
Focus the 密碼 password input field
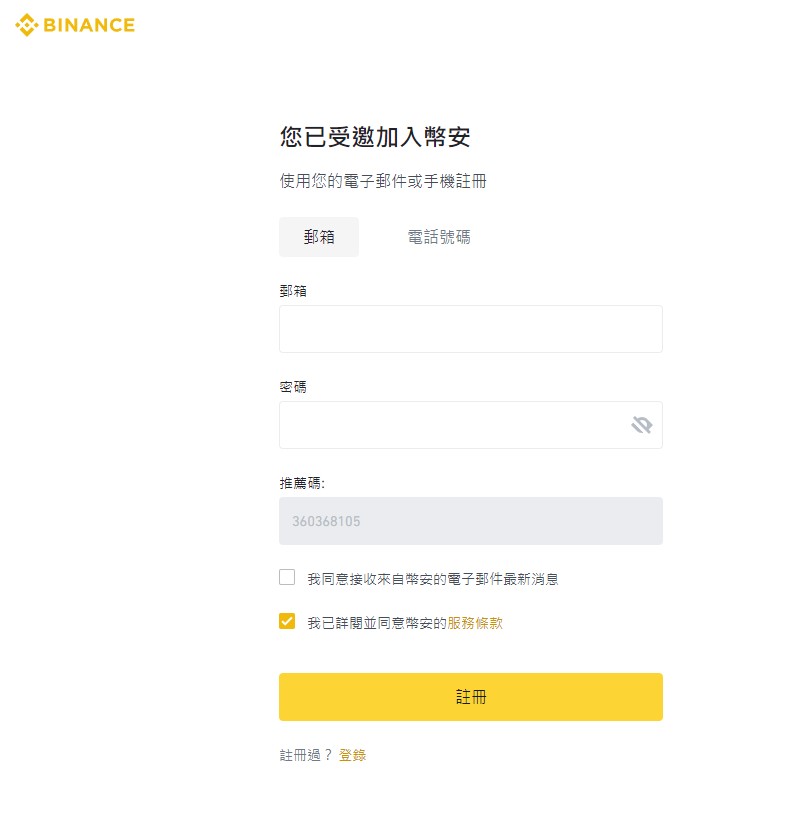click(x=471, y=425)
